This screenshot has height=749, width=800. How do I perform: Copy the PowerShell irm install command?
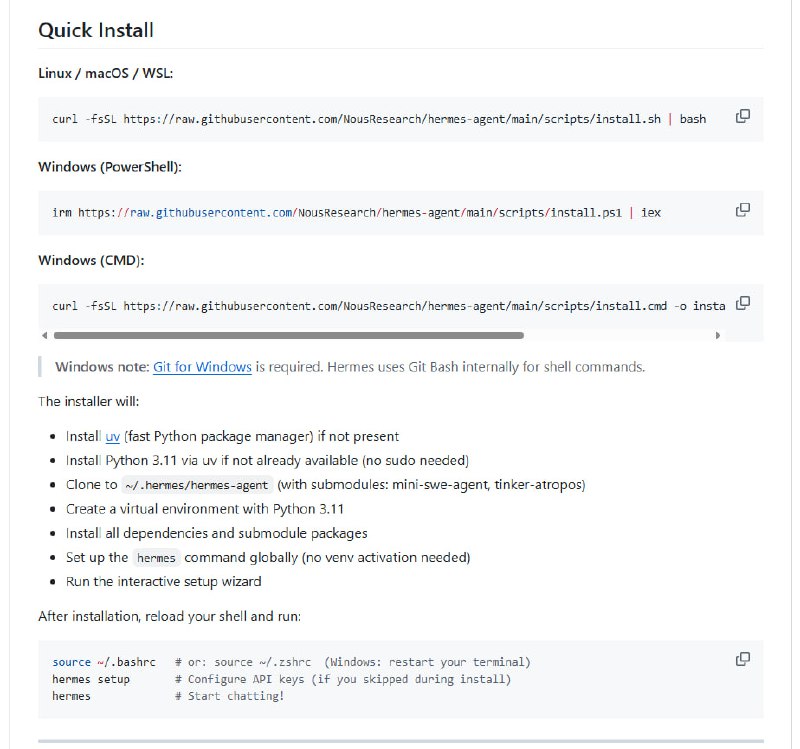(743, 210)
